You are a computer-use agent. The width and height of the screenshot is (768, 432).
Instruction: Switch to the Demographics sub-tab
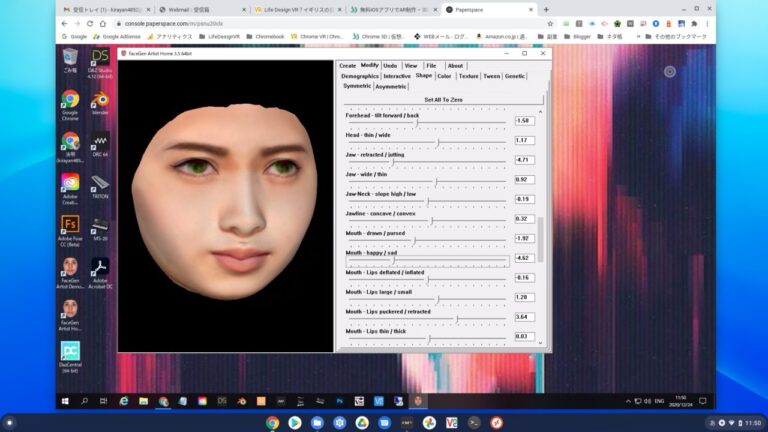pyautogui.click(x=360, y=76)
